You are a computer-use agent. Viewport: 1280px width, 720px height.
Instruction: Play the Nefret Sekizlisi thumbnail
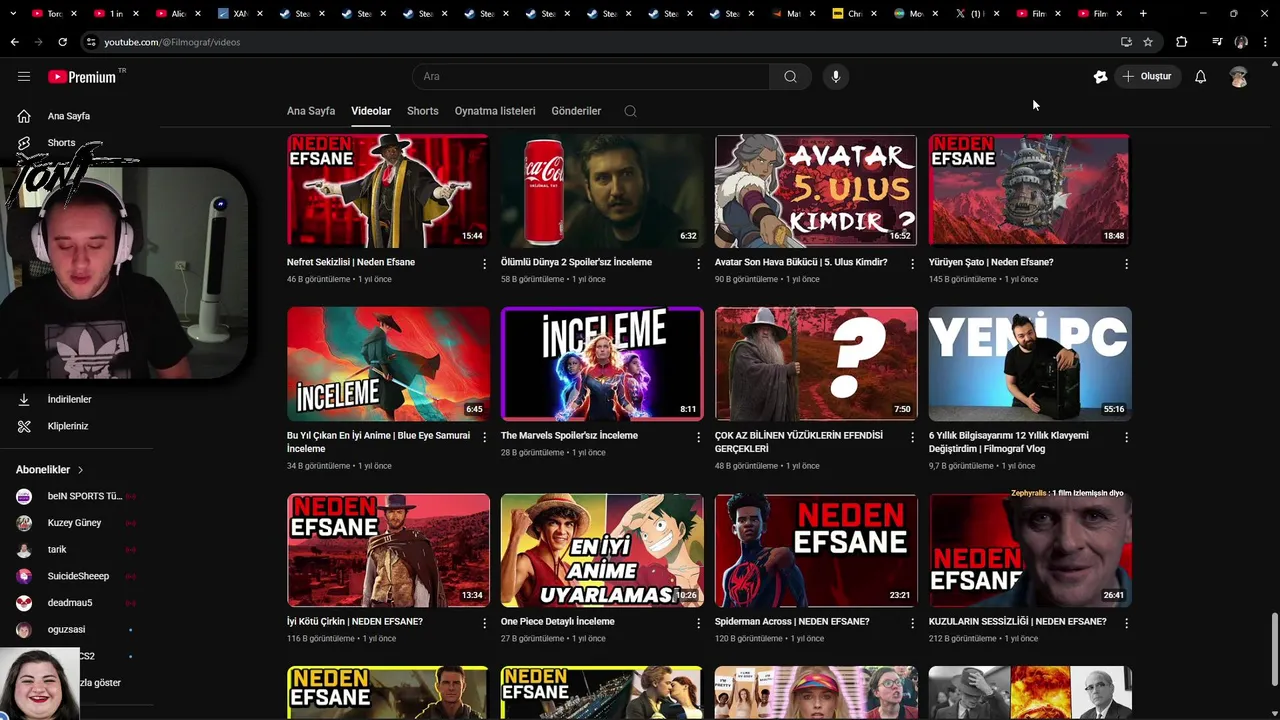388,190
